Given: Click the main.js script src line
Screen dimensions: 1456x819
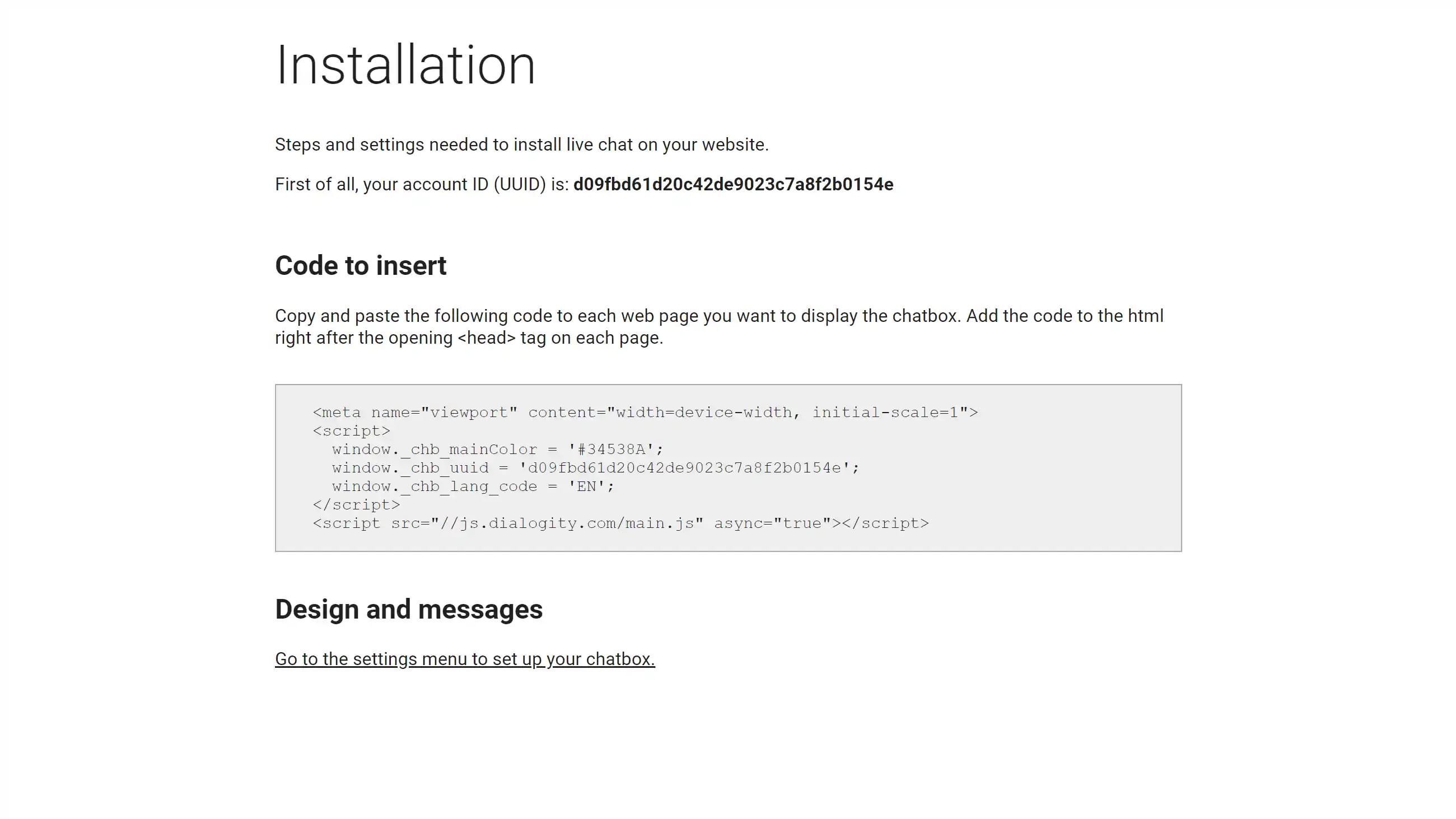Looking at the screenshot, I should [620, 523].
